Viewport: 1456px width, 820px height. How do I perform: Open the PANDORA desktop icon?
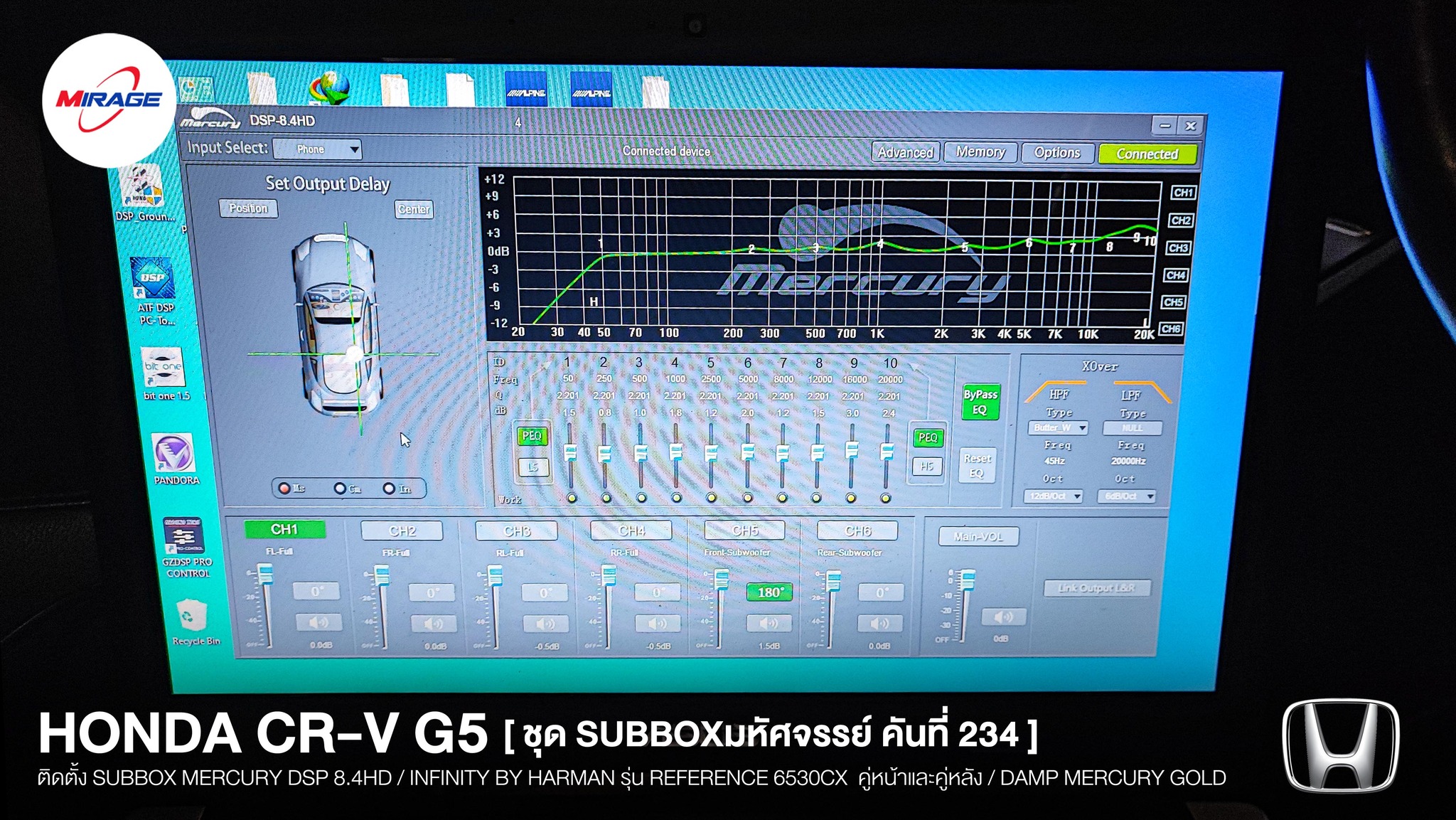click(x=175, y=459)
